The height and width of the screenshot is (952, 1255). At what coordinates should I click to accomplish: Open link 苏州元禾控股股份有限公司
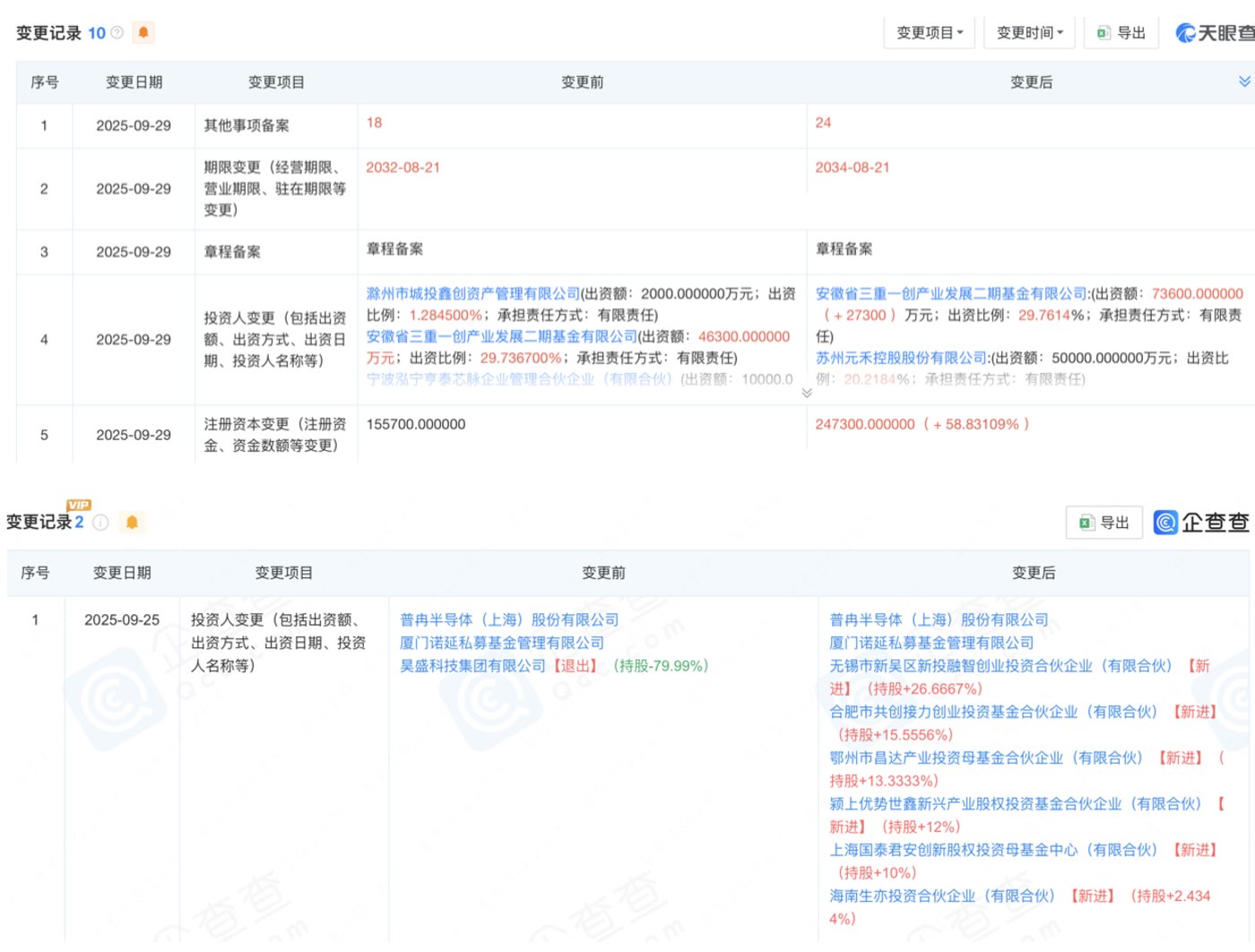click(x=901, y=358)
